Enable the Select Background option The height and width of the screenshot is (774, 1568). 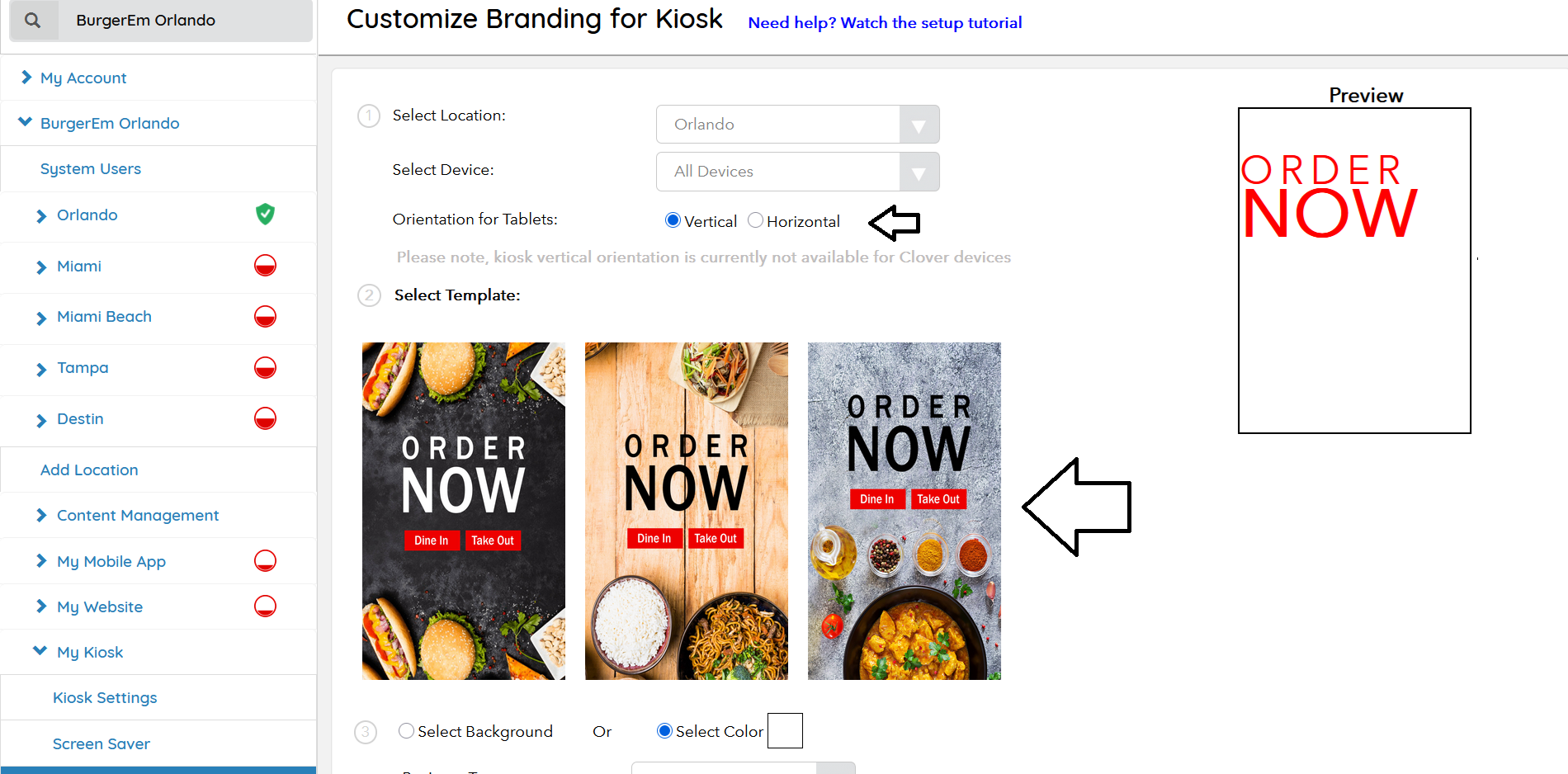[x=406, y=731]
